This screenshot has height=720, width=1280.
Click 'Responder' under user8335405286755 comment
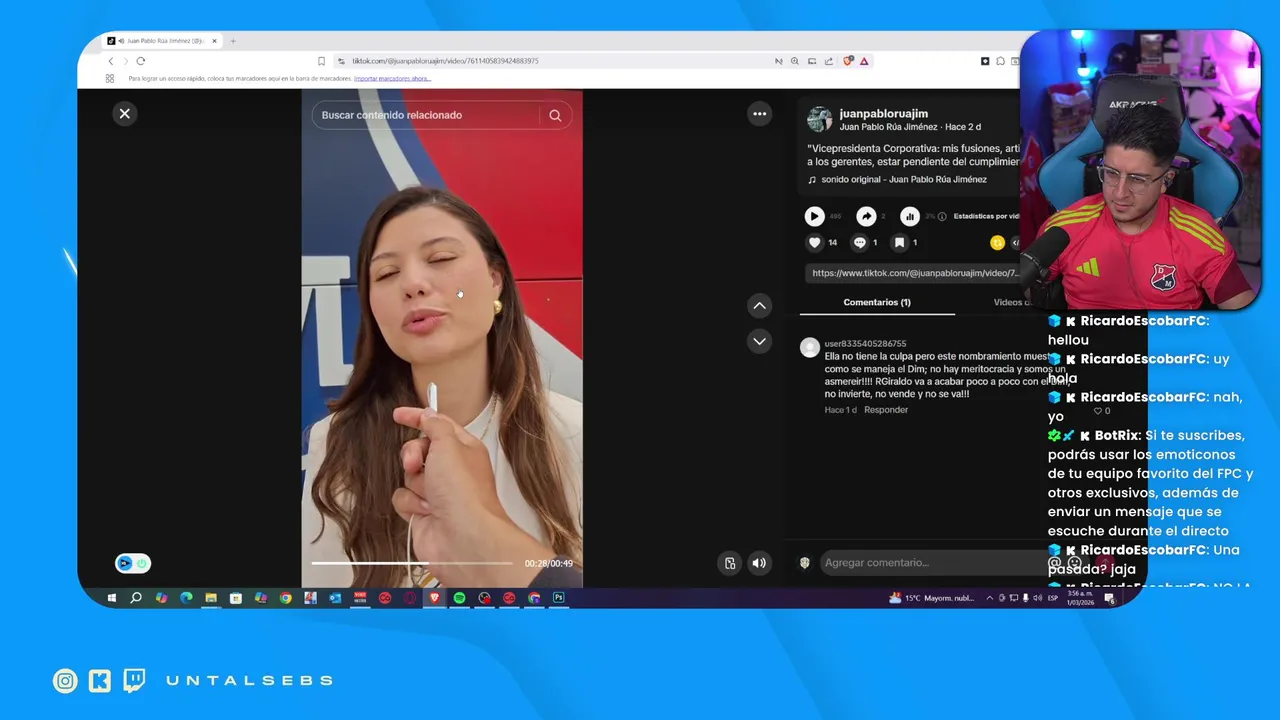pos(886,410)
